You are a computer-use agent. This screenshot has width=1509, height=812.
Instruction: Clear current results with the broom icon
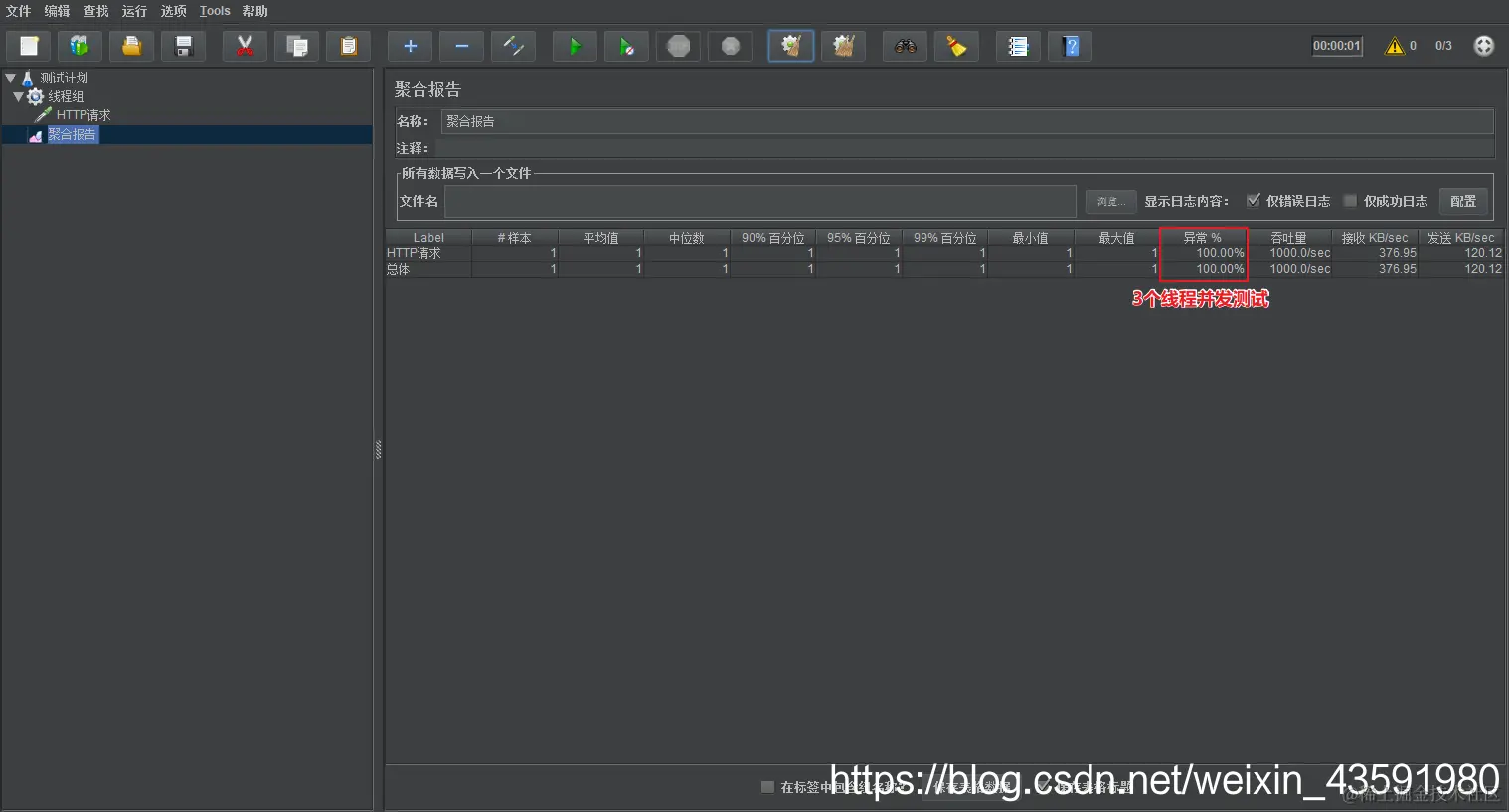(790, 45)
